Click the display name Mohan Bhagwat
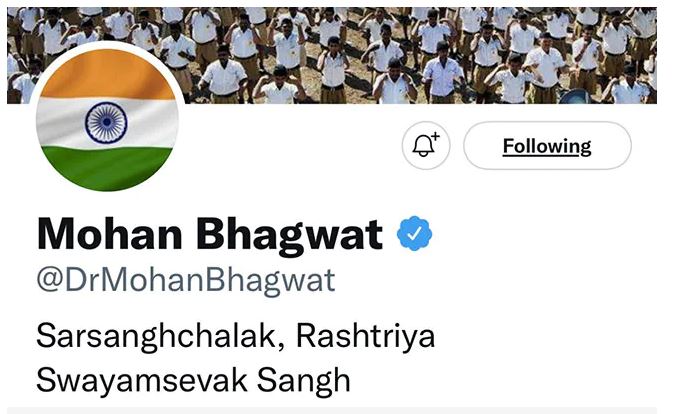This screenshot has height=414, width=677. click(x=210, y=234)
